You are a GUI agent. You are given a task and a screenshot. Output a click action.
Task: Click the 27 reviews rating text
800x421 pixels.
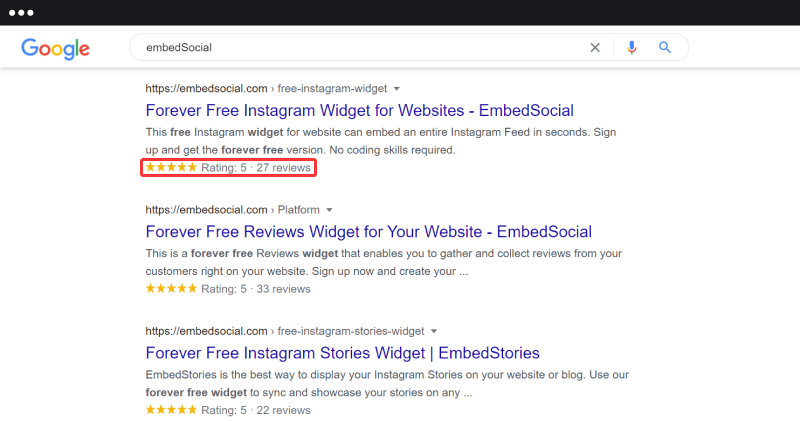[283, 168]
